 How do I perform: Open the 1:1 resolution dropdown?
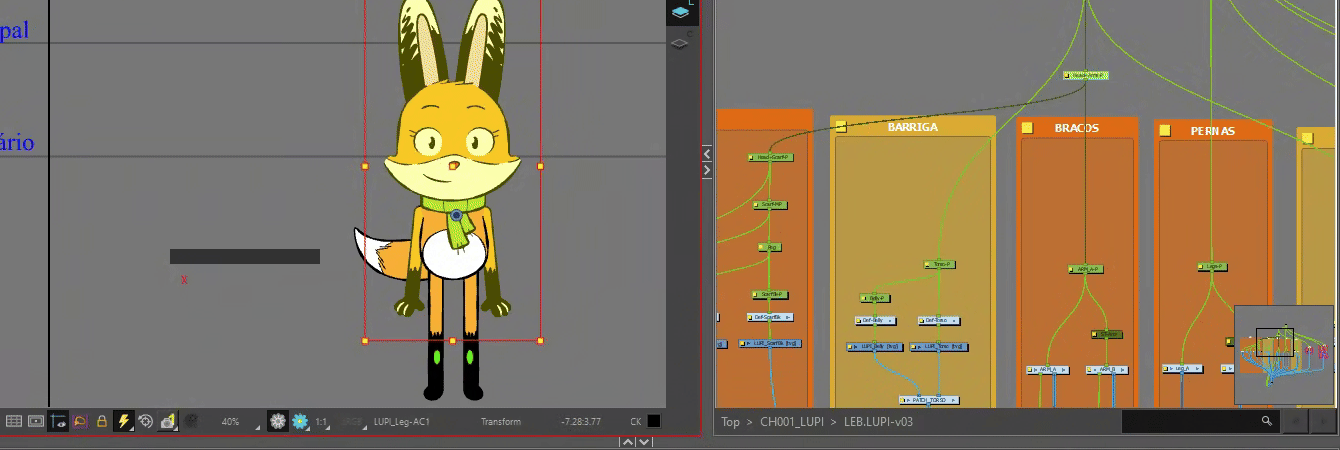(324, 422)
